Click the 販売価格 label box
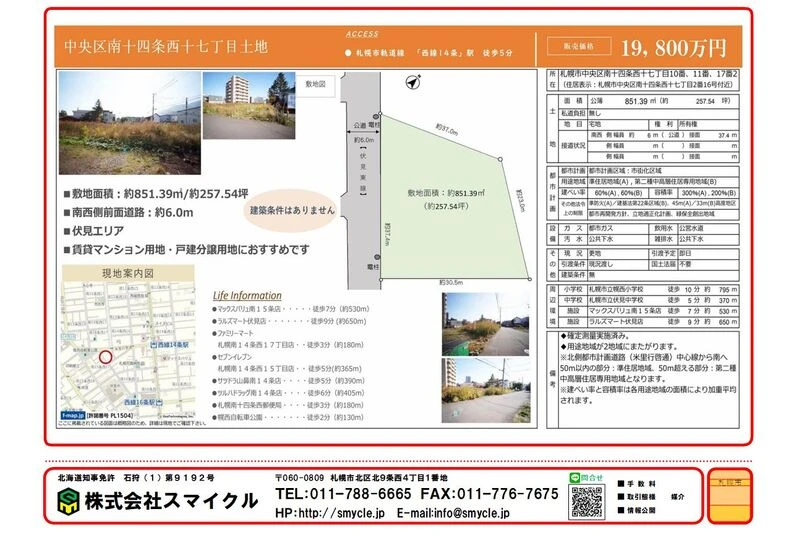The height and width of the screenshot is (540, 800). point(579,46)
